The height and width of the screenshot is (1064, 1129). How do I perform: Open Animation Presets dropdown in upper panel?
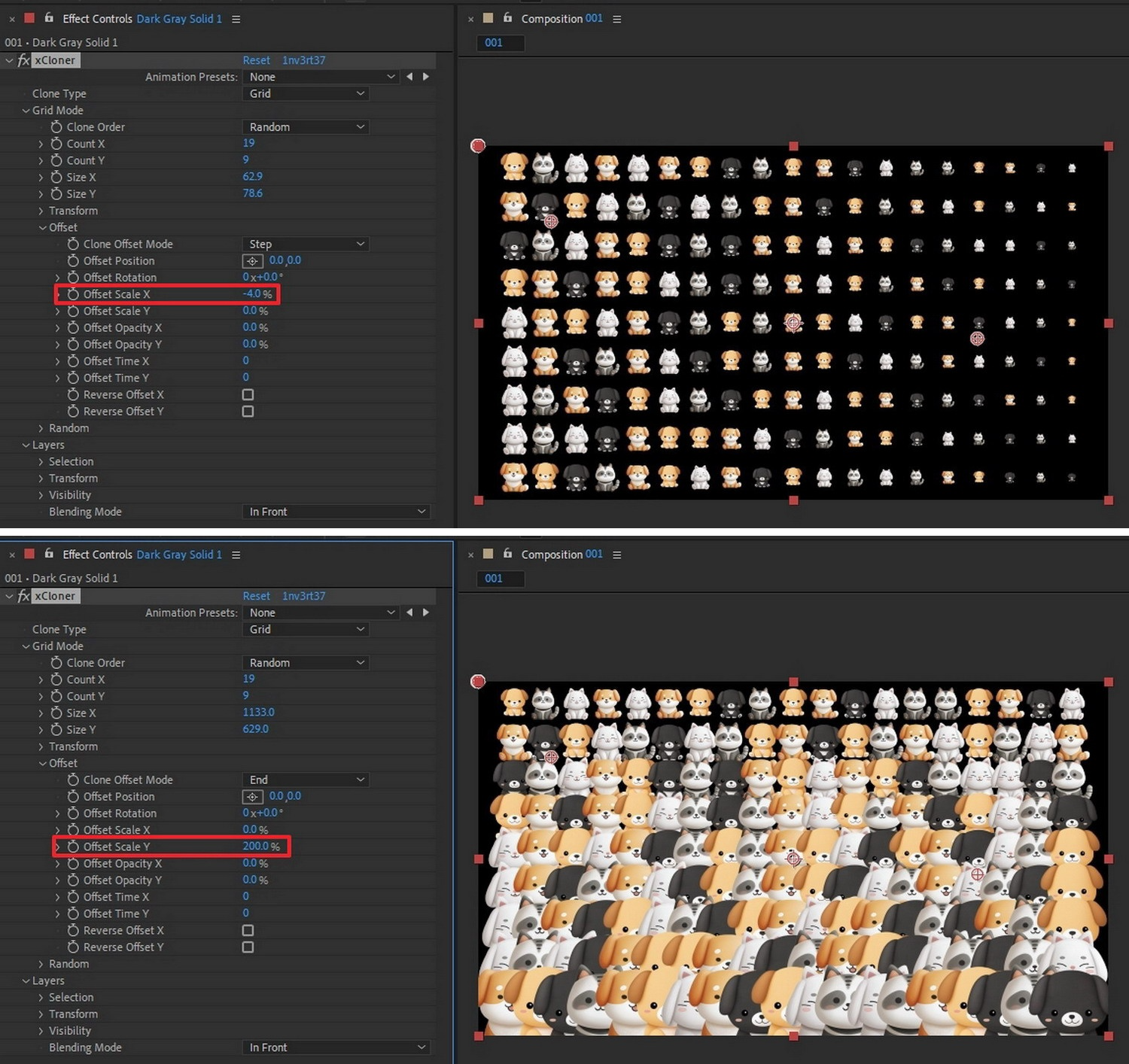pyautogui.click(x=321, y=77)
